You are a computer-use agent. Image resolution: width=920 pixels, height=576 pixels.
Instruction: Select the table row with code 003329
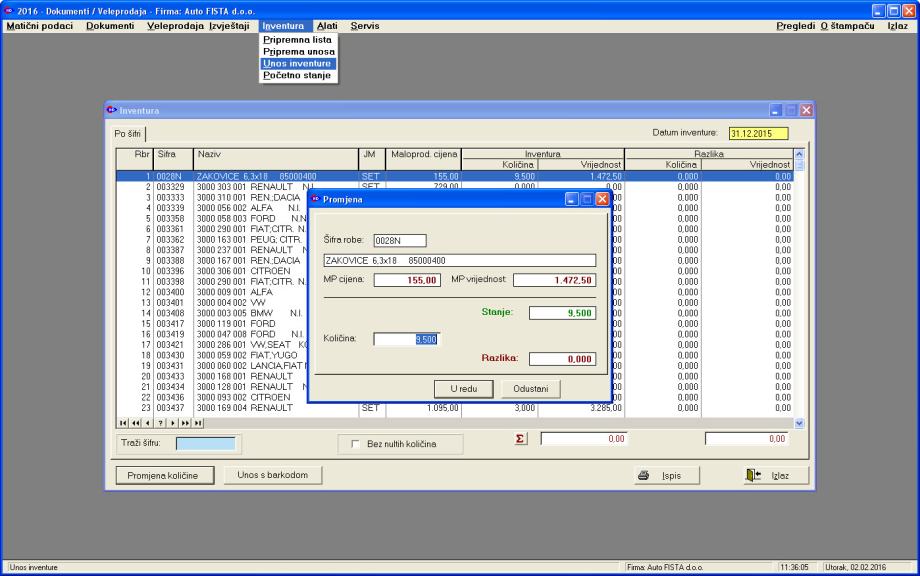(454, 187)
